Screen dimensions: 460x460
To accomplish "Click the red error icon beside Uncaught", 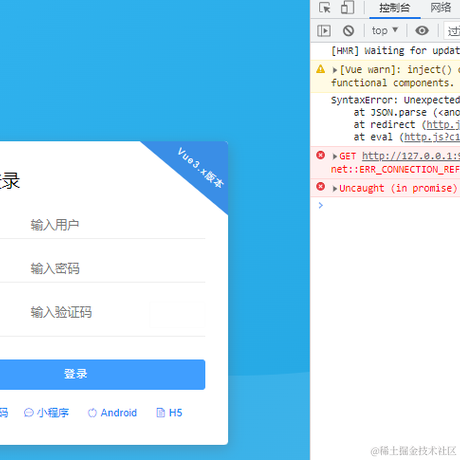I will (x=320, y=186).
